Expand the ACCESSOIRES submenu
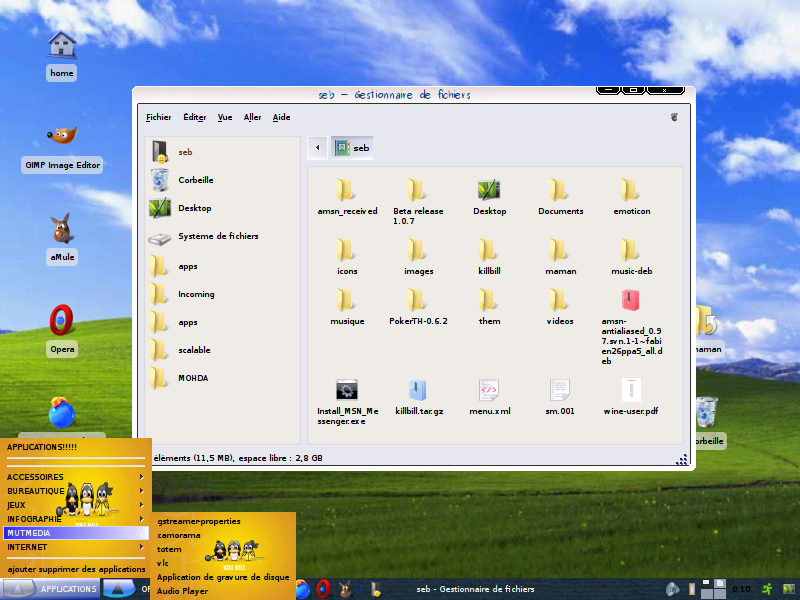Viewport: 800px width, 600px height. pos(76,477)
